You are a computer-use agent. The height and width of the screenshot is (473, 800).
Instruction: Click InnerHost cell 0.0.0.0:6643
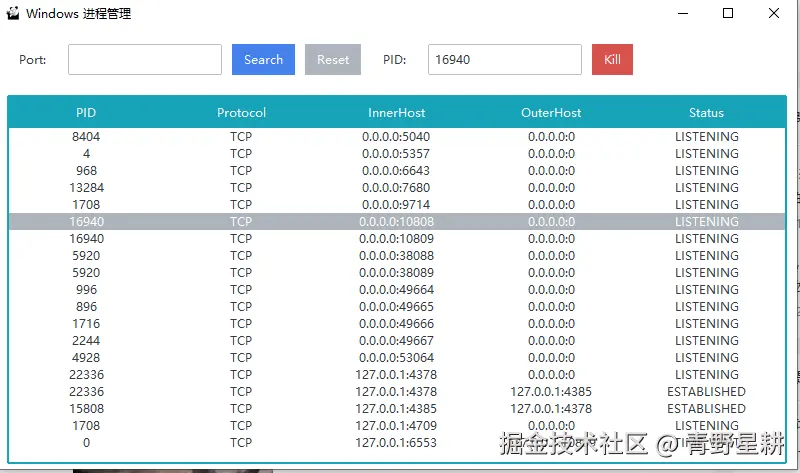tap(396, 170)
